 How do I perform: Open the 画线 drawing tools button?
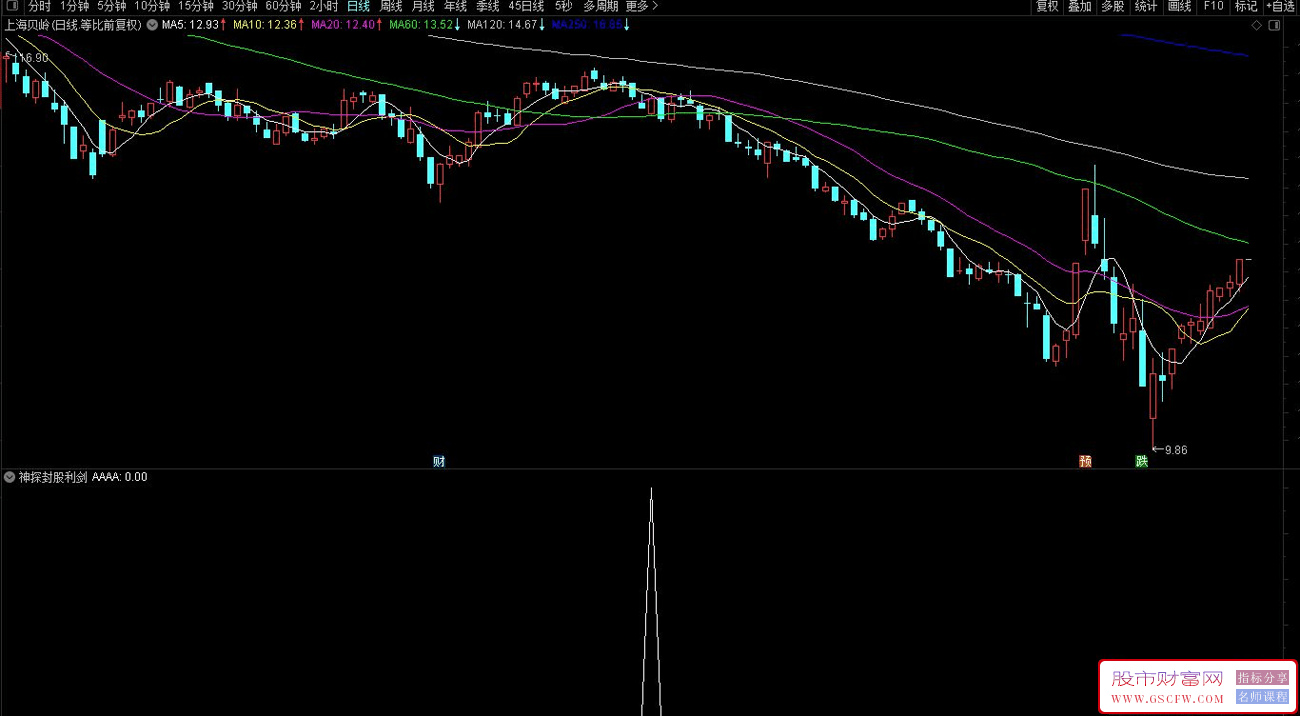1180,6
